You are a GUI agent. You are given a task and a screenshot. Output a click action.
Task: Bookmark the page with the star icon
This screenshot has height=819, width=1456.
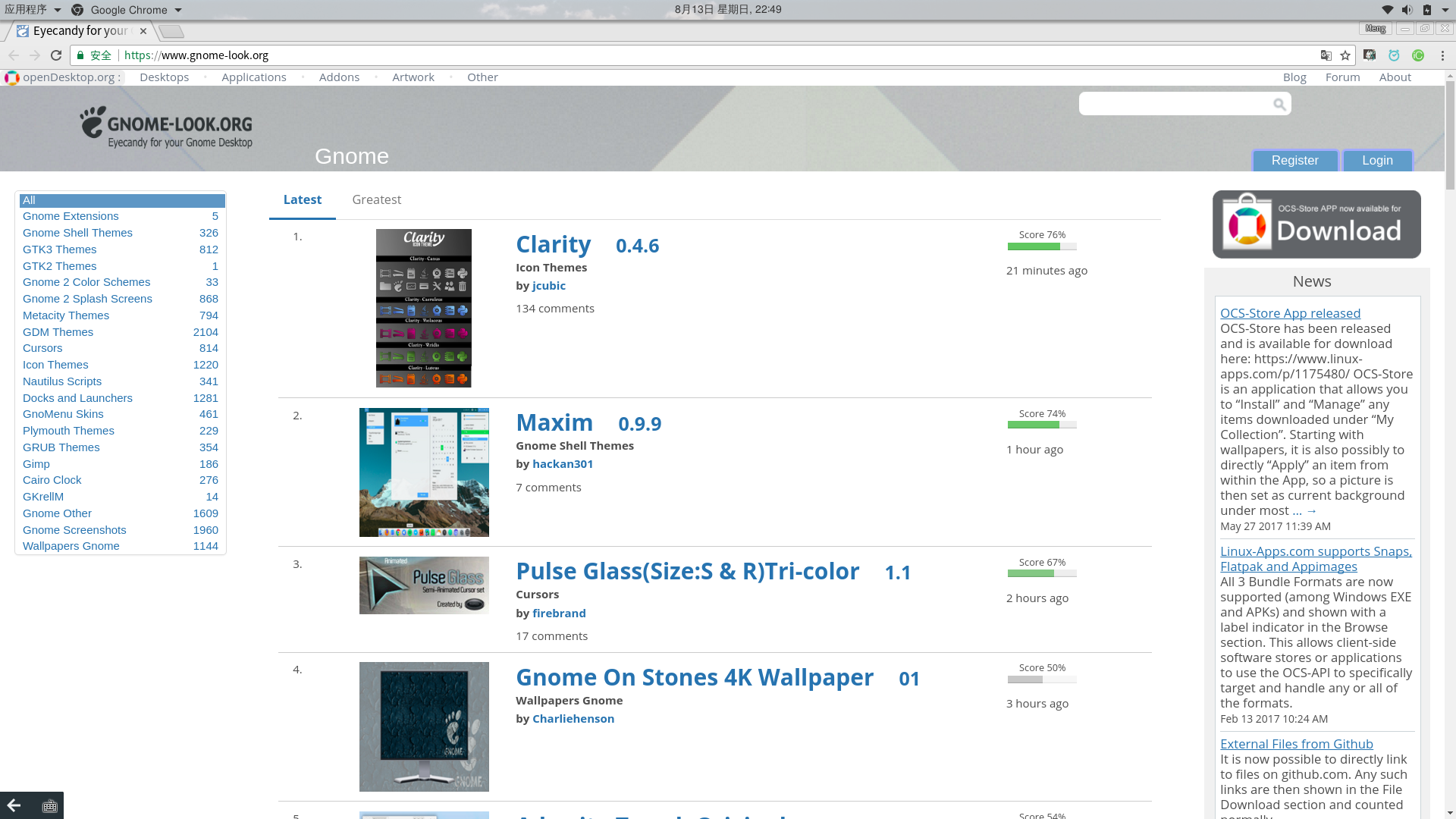tap(1345, 55)
